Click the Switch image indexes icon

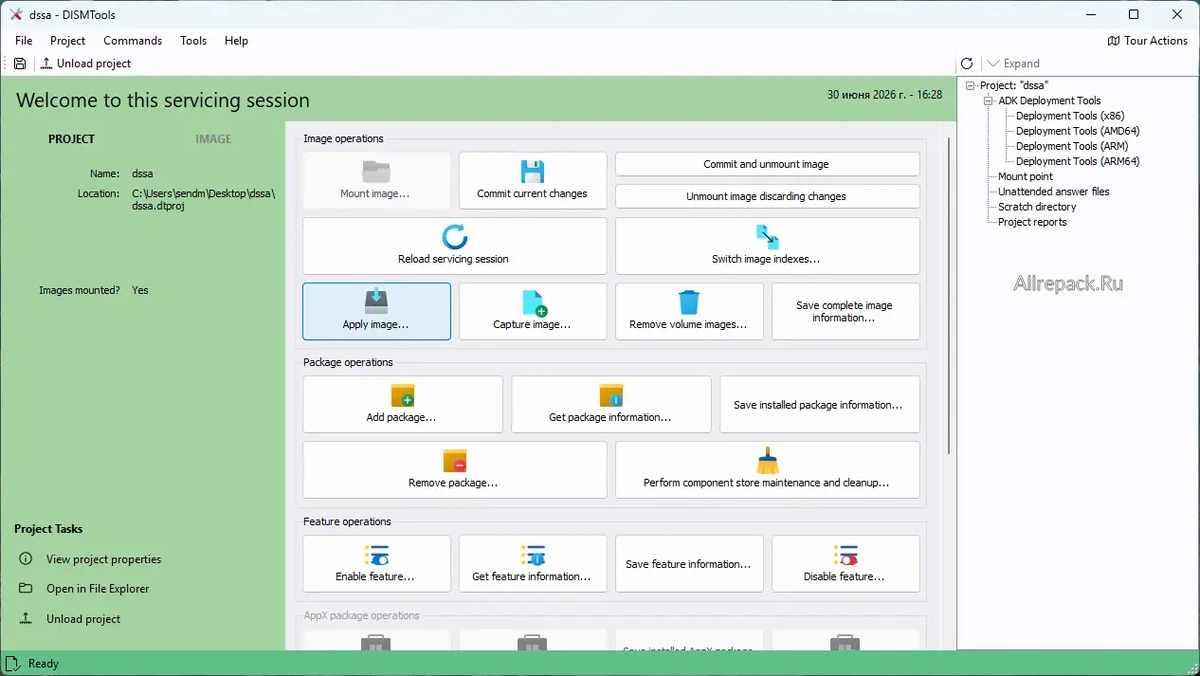point(767,237)
